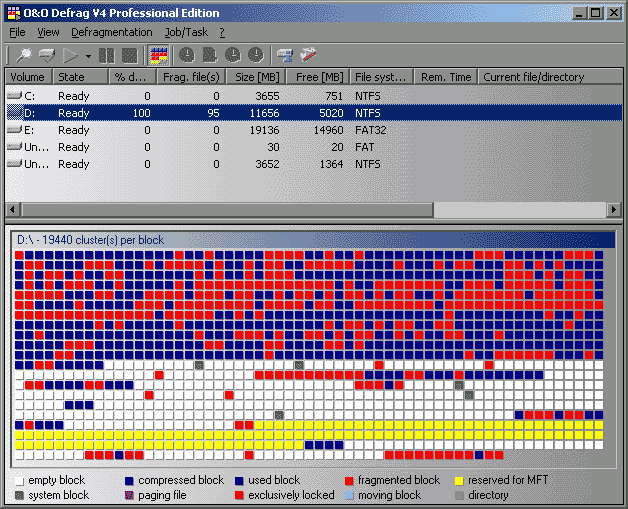Open the defrag method dropdown arrow
The height and width of the screenshot is (509, 628).
coord(88,56)
